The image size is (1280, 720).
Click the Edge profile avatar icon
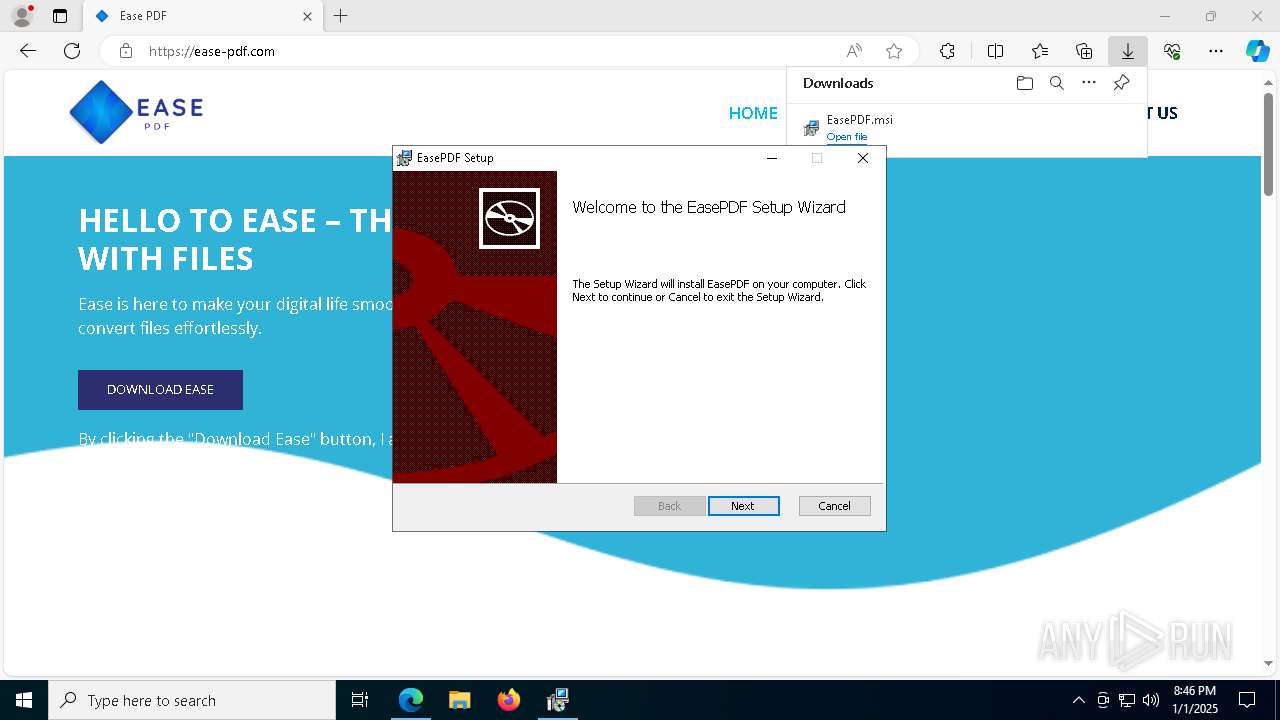click(x=22, y=16)
